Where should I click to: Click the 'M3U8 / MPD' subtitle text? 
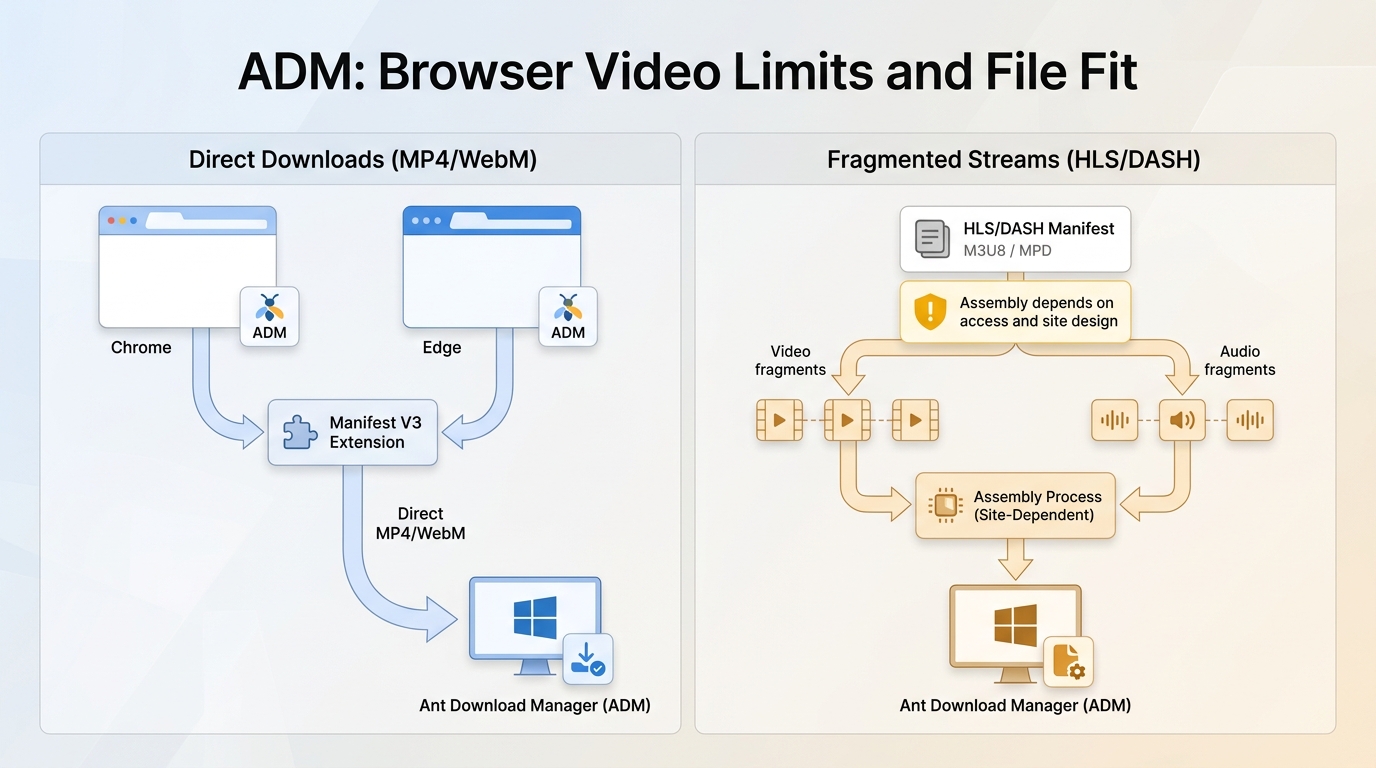(x=1007, y=250)
